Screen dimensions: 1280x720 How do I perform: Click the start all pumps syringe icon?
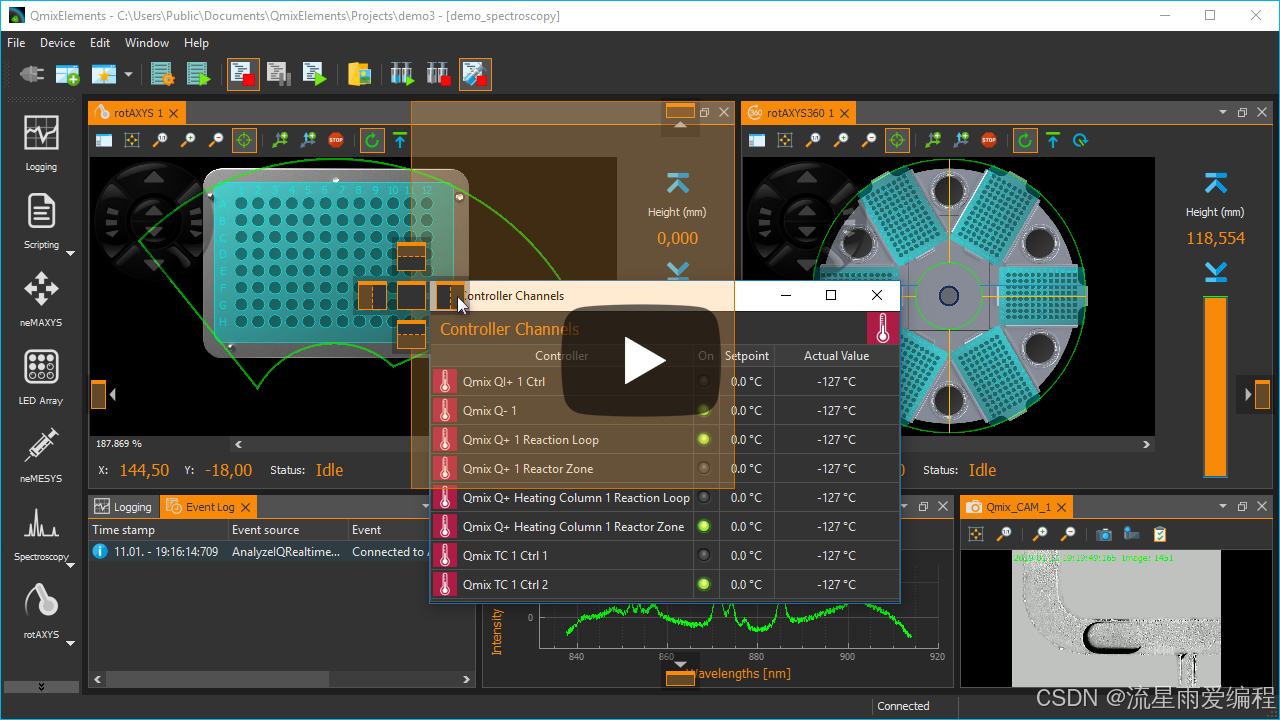402,75
